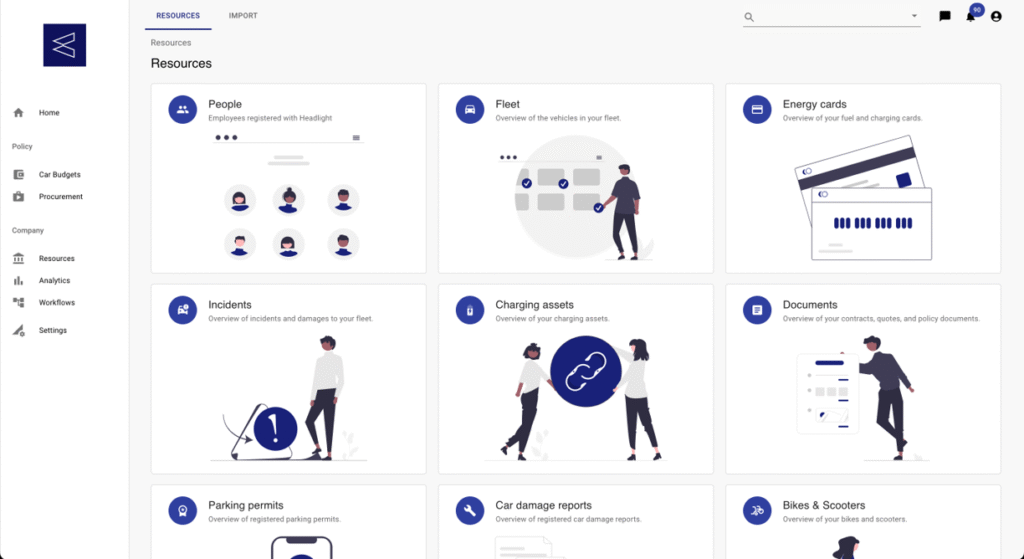This screenshot has width=1024, height=559.
Task: Click the Car damage reports wrench icon
Action: click(x=469, y=511)
